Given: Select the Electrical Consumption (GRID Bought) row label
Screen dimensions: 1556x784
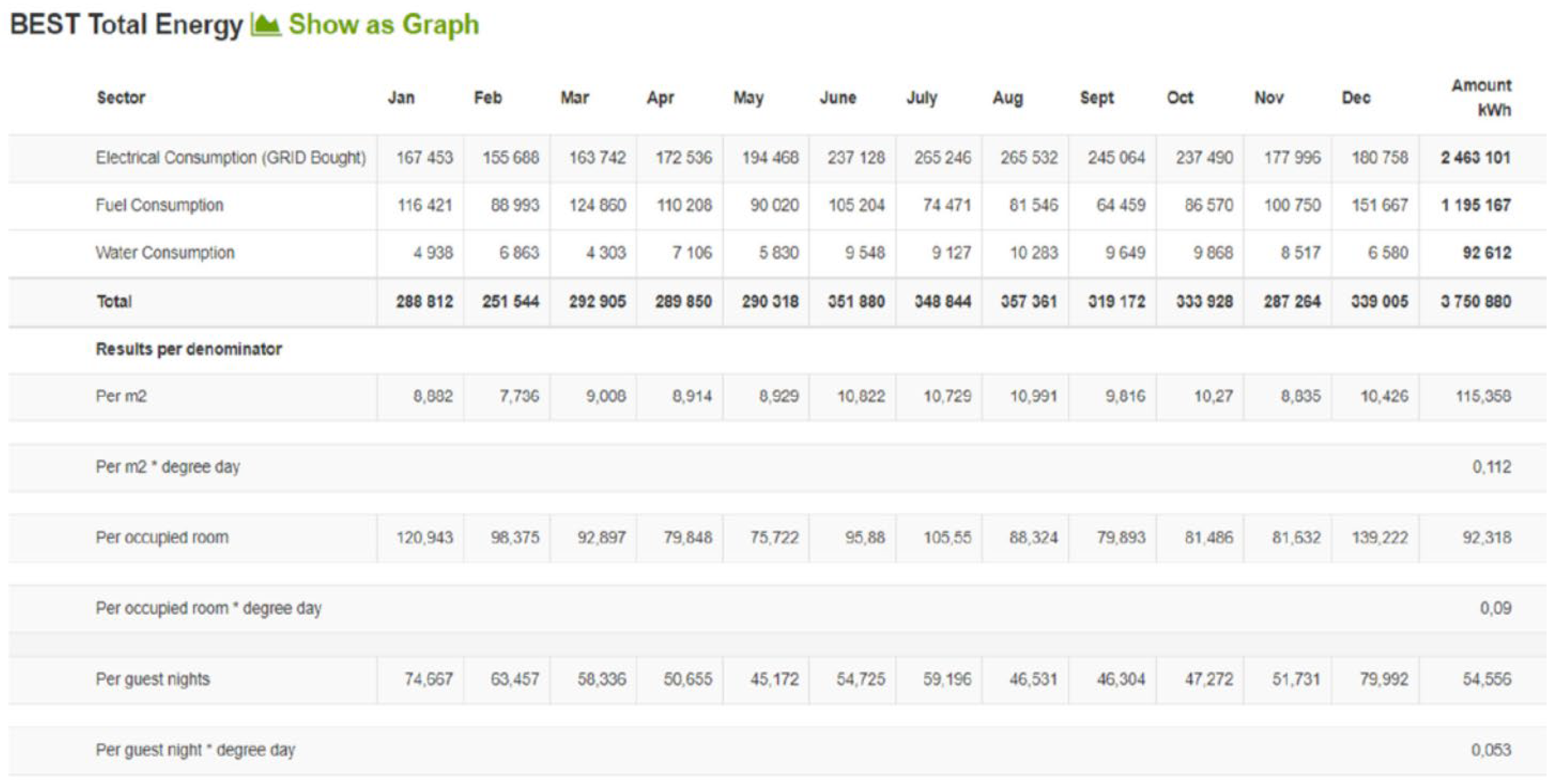Looking at the screenshot, I should [x=231, y=158].
